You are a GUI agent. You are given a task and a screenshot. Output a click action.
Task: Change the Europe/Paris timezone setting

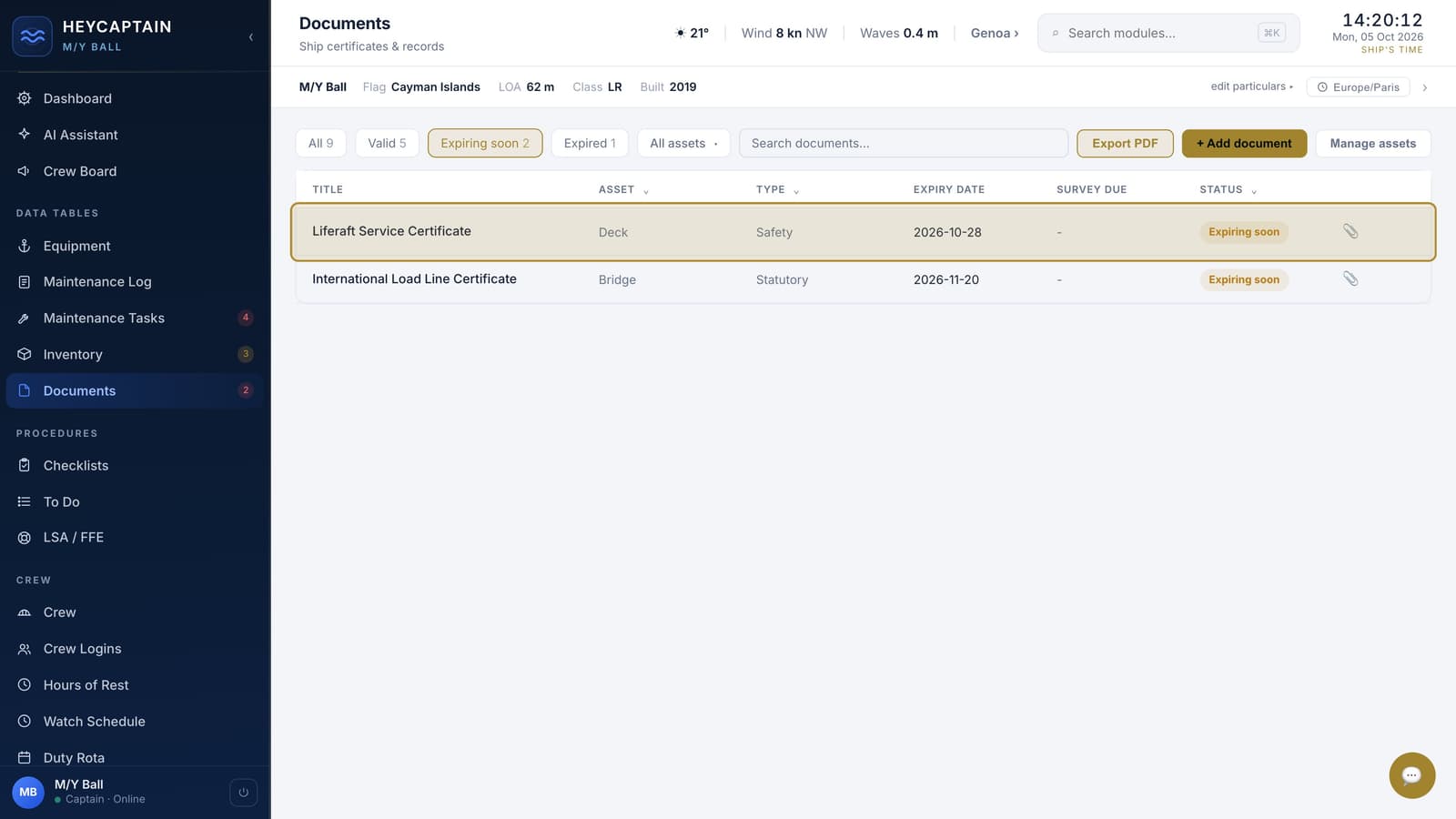pos(1358,87)
